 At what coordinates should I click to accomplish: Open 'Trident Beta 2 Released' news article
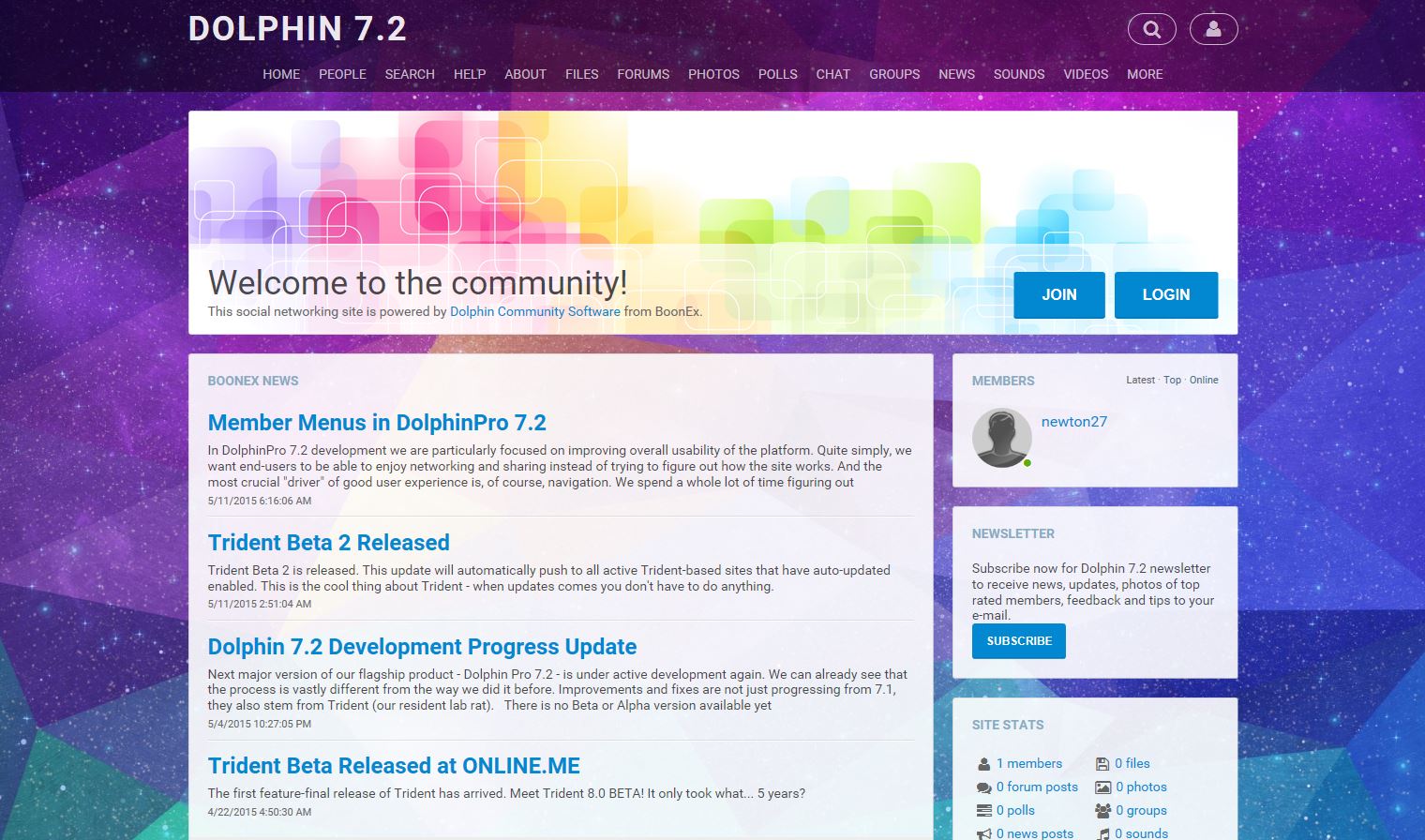click(328, 543)
